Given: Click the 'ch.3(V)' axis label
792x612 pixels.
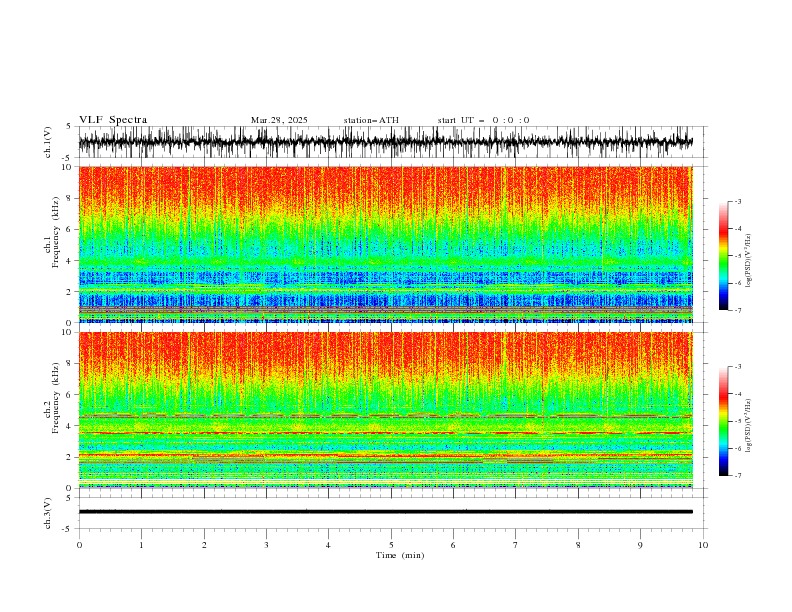Looking at the screenshot, I should click(x=48, y=513).
